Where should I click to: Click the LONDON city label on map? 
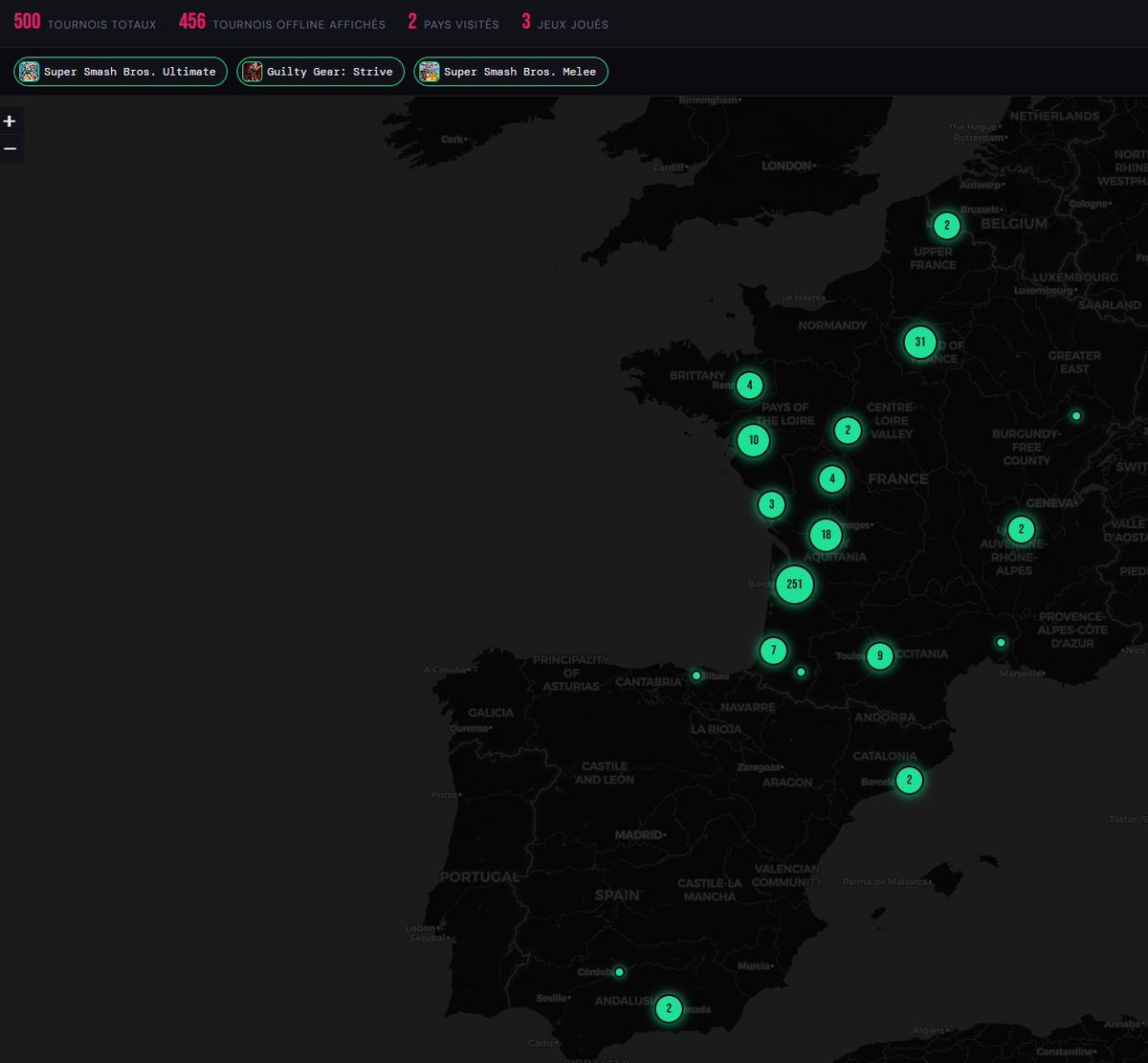786,166
